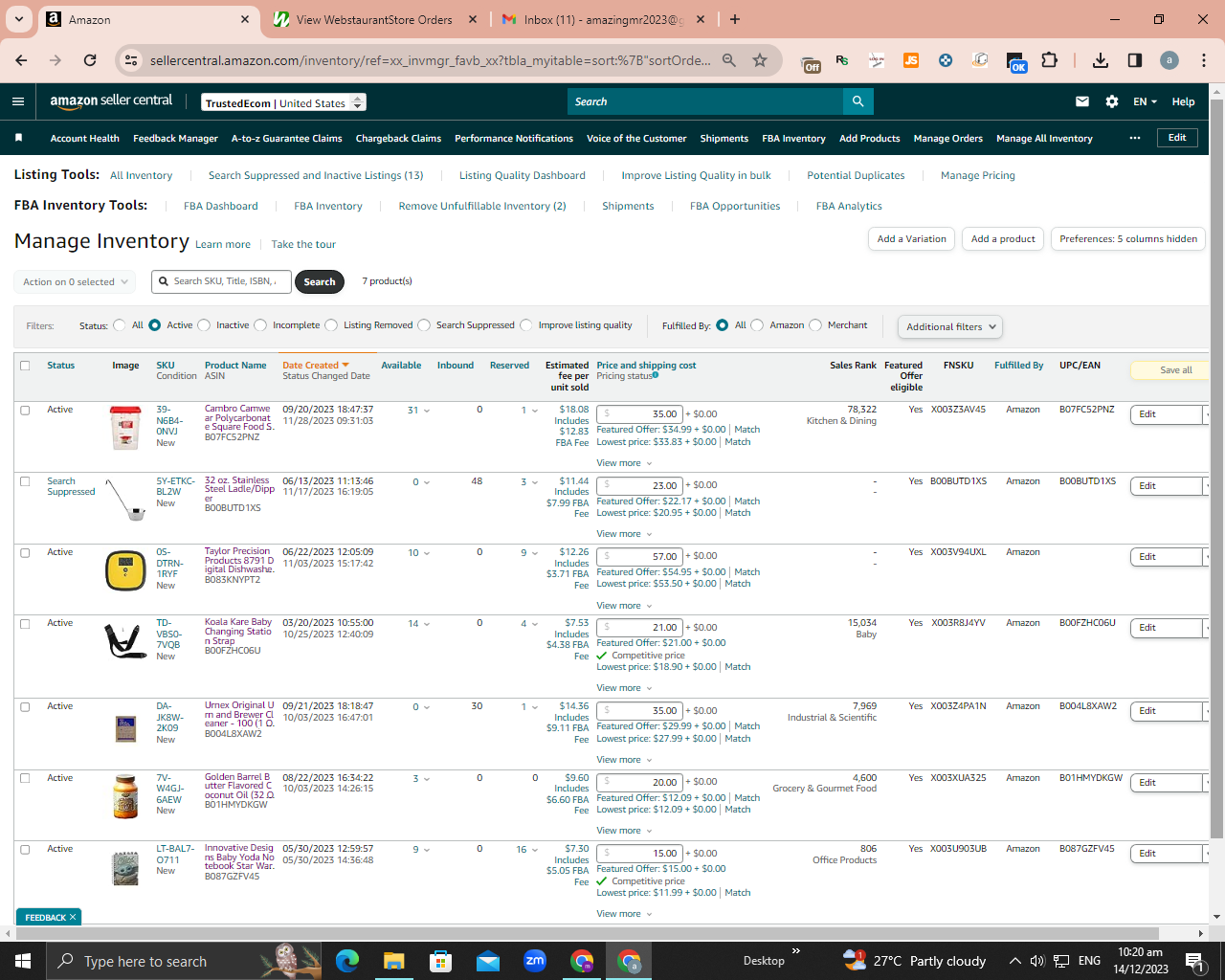Click the Amazon Seller Central logo

pos(111,101)
